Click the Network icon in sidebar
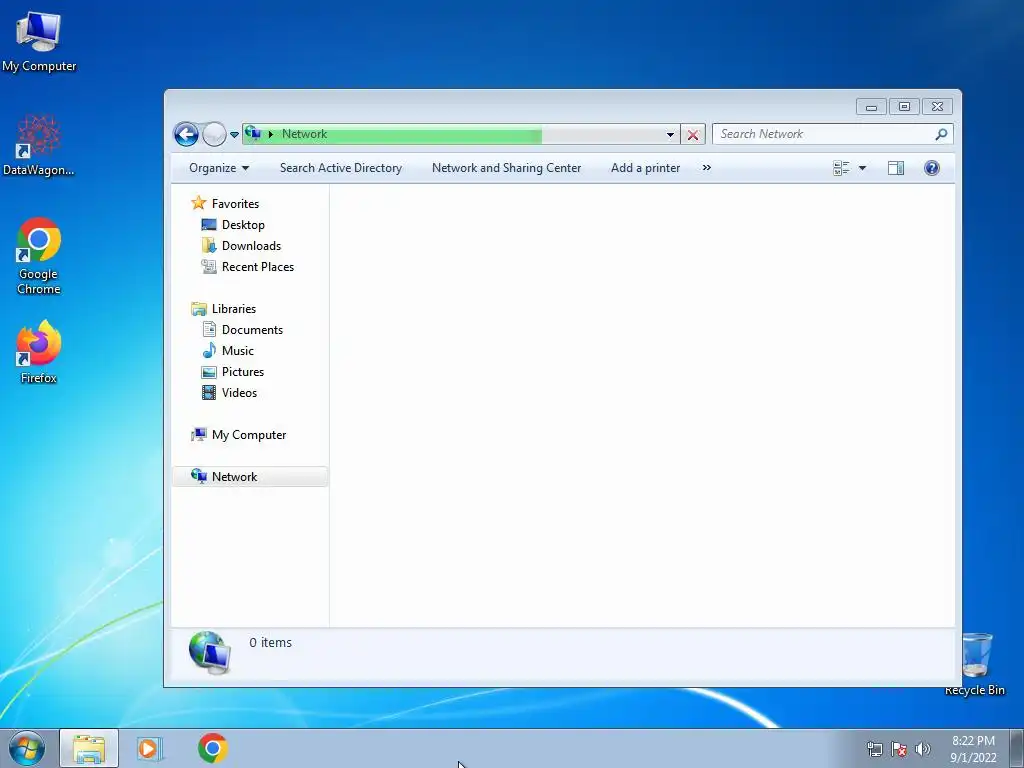Image resolution: width=1024 pixels, height=768 pixels. point(199,476)
